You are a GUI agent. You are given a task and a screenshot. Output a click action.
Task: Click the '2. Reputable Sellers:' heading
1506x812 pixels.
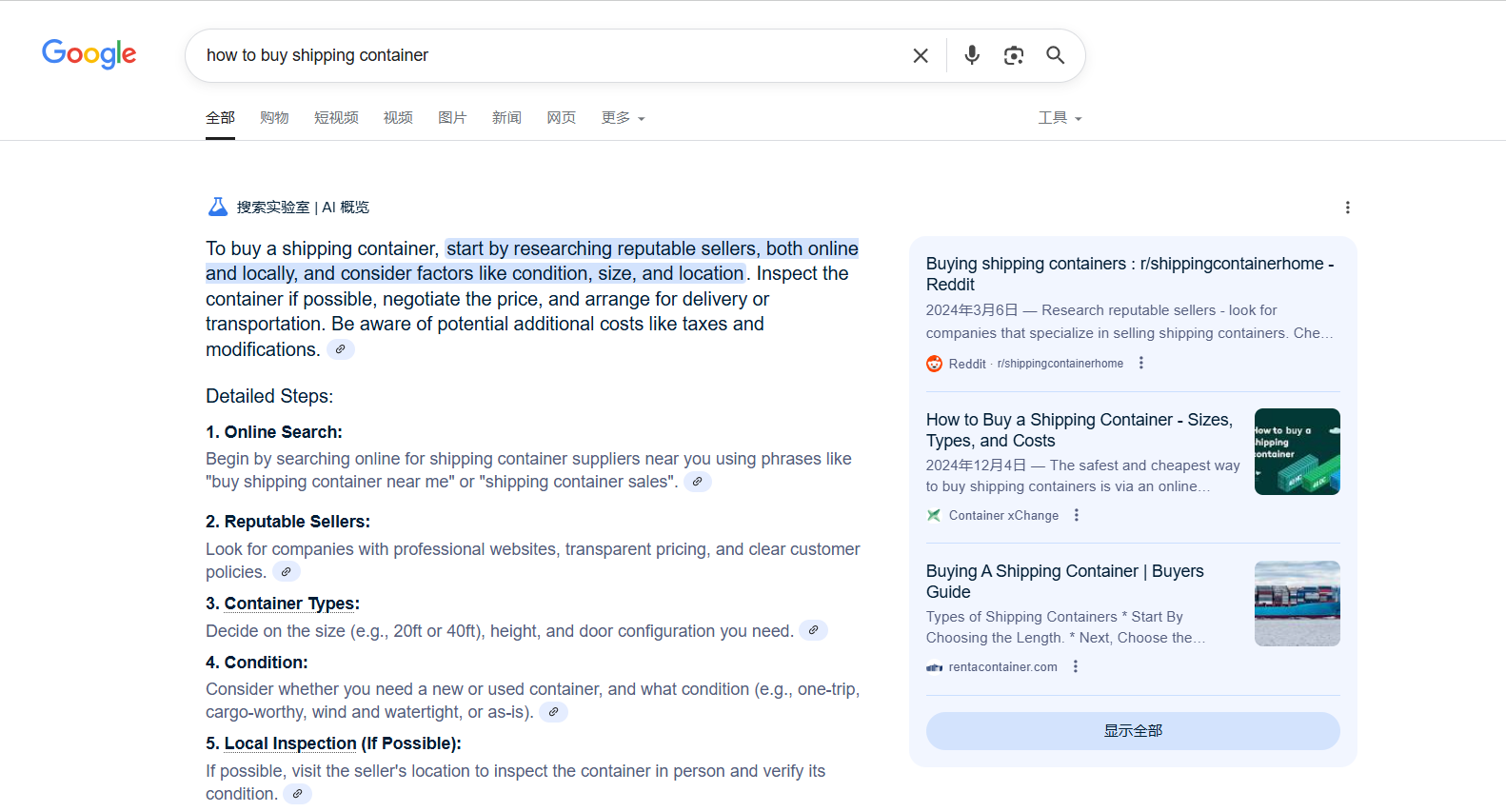pyautogui.click(x=287, y=522)
